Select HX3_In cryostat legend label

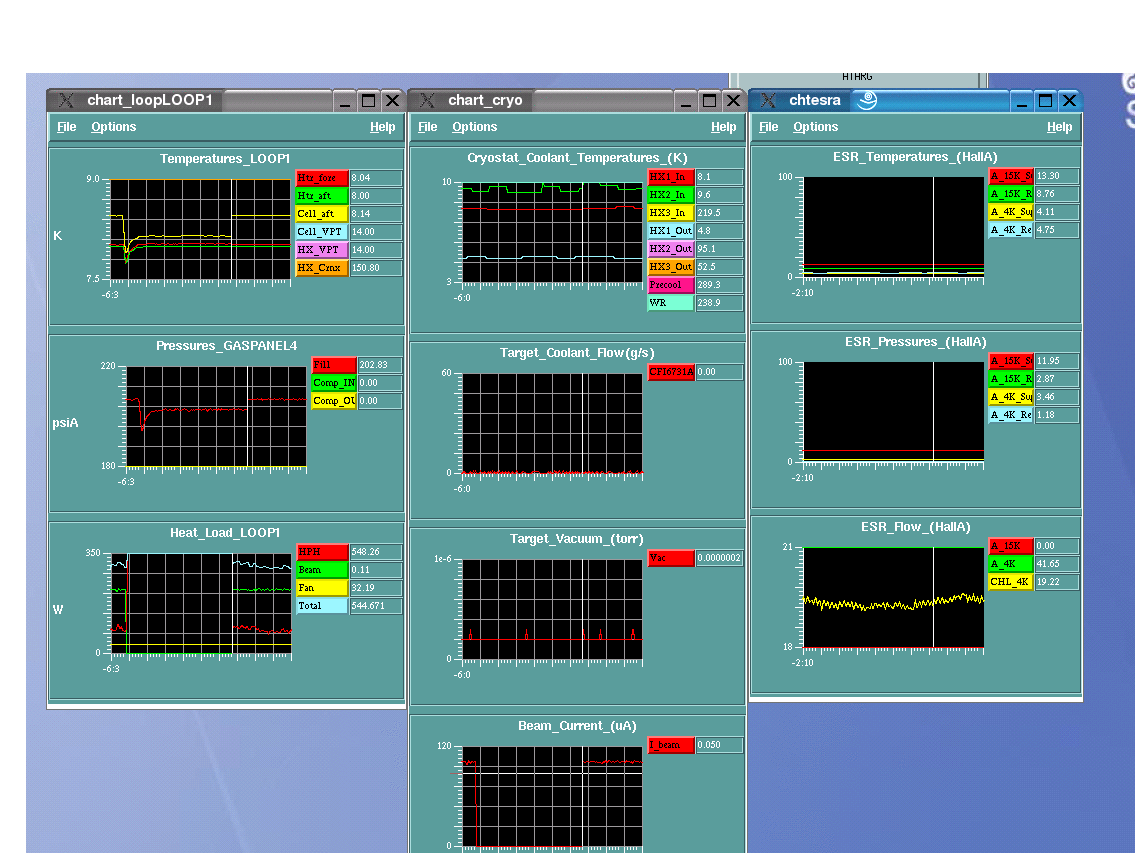(671, 214)
